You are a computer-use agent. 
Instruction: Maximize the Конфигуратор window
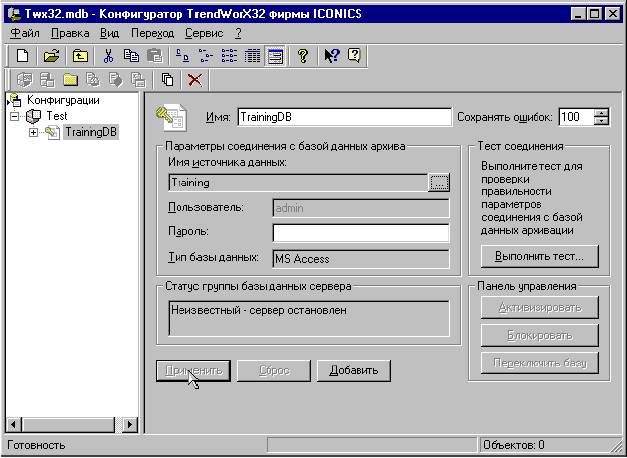coord(595,15)
